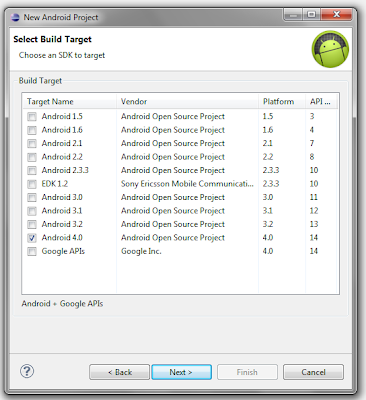The width and height of the screenshot is (366, 400).
Task: Go to previous page with Back button
Action: pyautogui.click(x=119, y=372)
